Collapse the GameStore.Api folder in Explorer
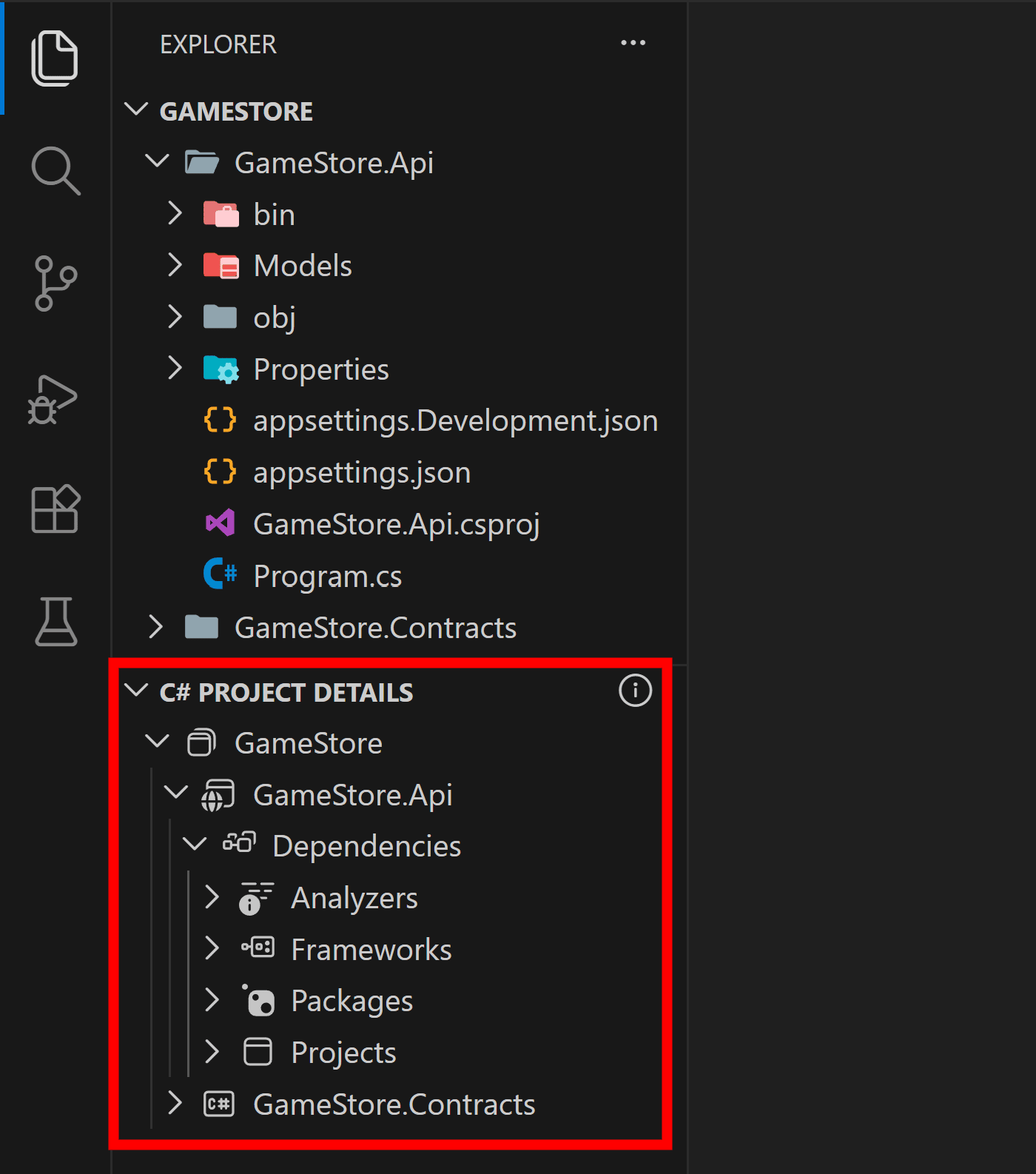This screenshot has height=1174, width=1036. pos(157,160)
